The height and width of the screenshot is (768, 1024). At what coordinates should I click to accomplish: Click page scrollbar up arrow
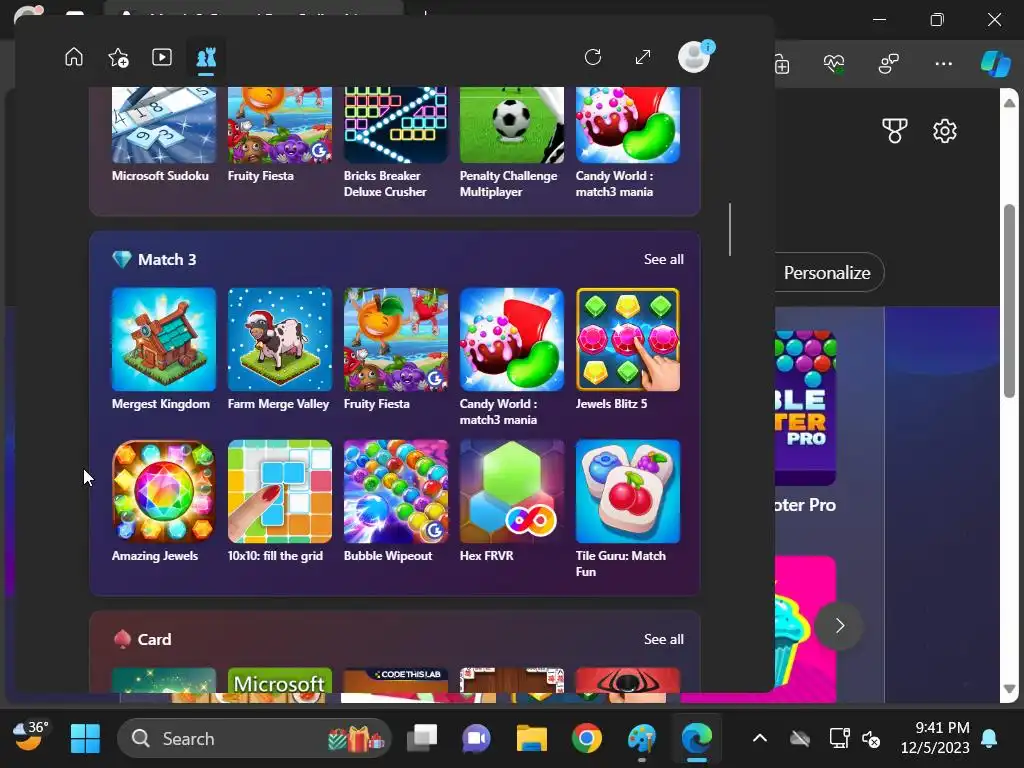pos(1010,103)
